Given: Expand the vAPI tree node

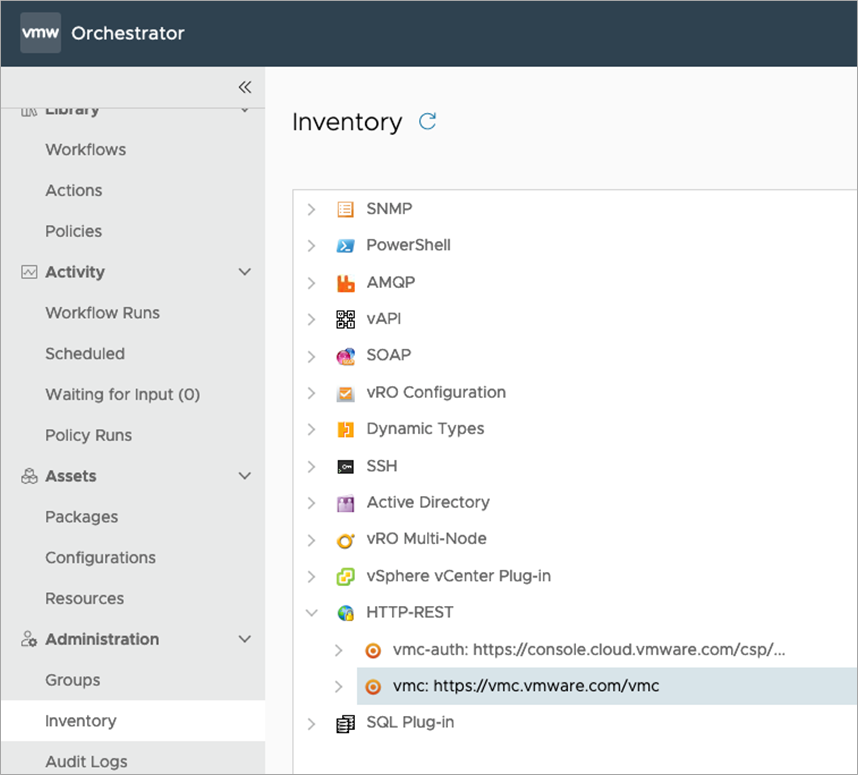Looking at the screenshot, I should point(311,319).
